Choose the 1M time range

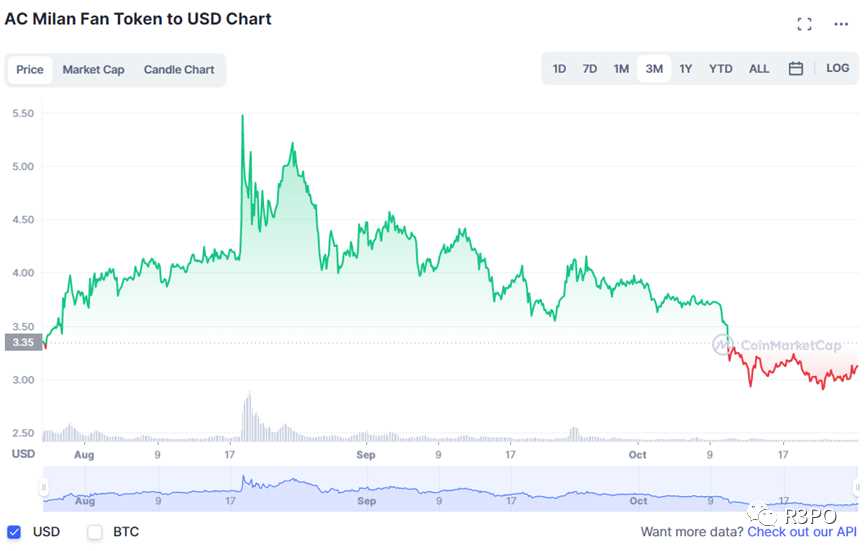621,69
